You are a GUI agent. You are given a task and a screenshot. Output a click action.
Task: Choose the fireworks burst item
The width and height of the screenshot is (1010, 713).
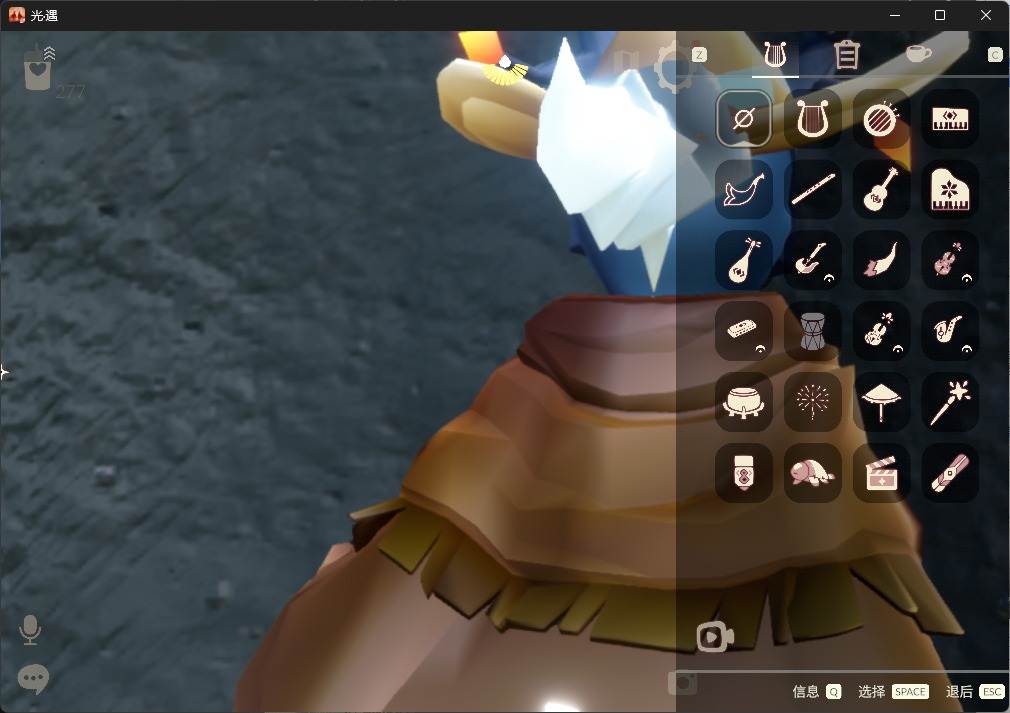(x=812, y=402)
